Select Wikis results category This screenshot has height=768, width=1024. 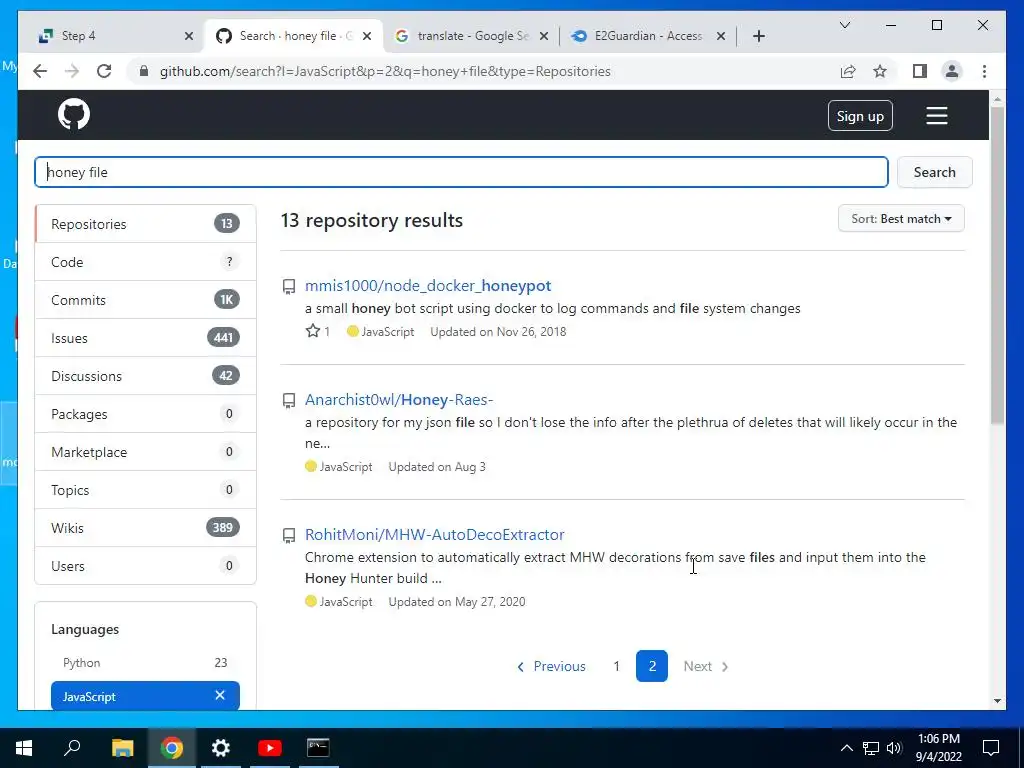145,528
